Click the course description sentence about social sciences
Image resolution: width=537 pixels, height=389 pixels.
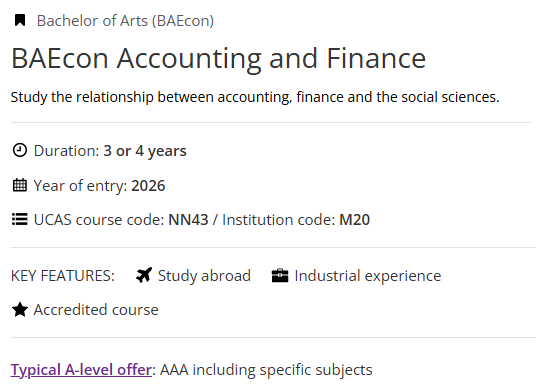point(255,97)
